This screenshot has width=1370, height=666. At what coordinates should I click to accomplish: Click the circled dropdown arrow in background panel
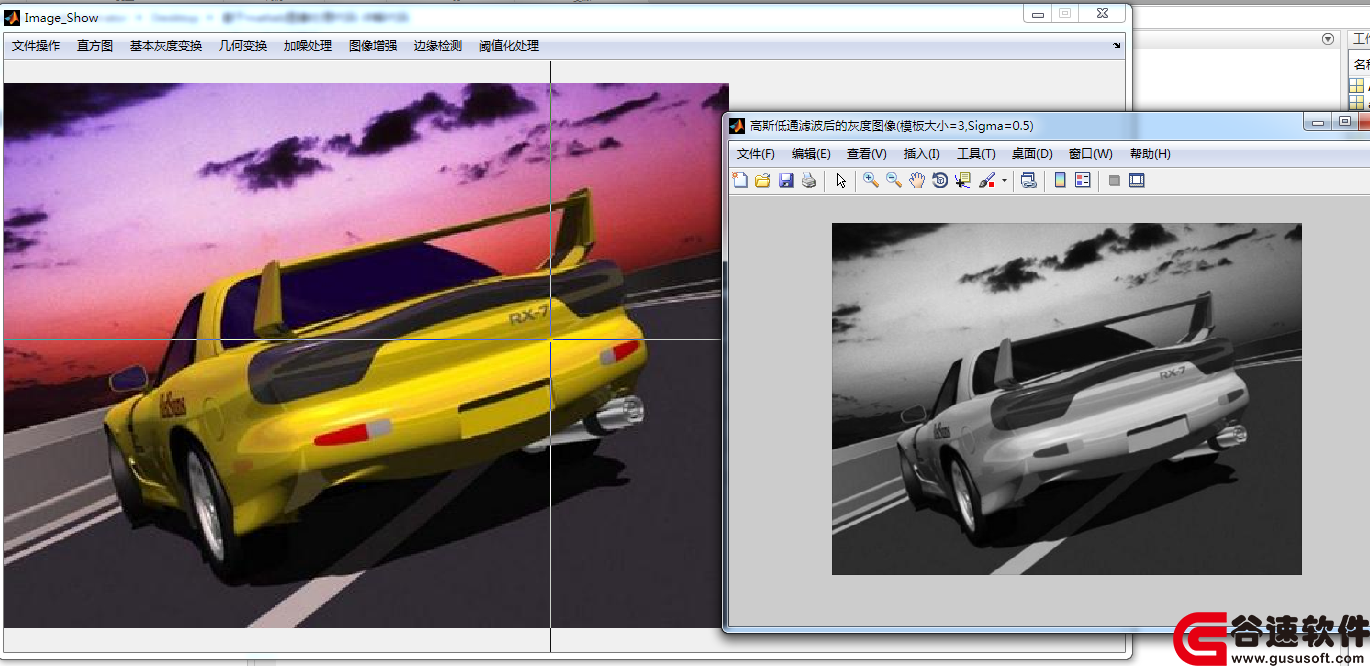tap(1328, 39)
